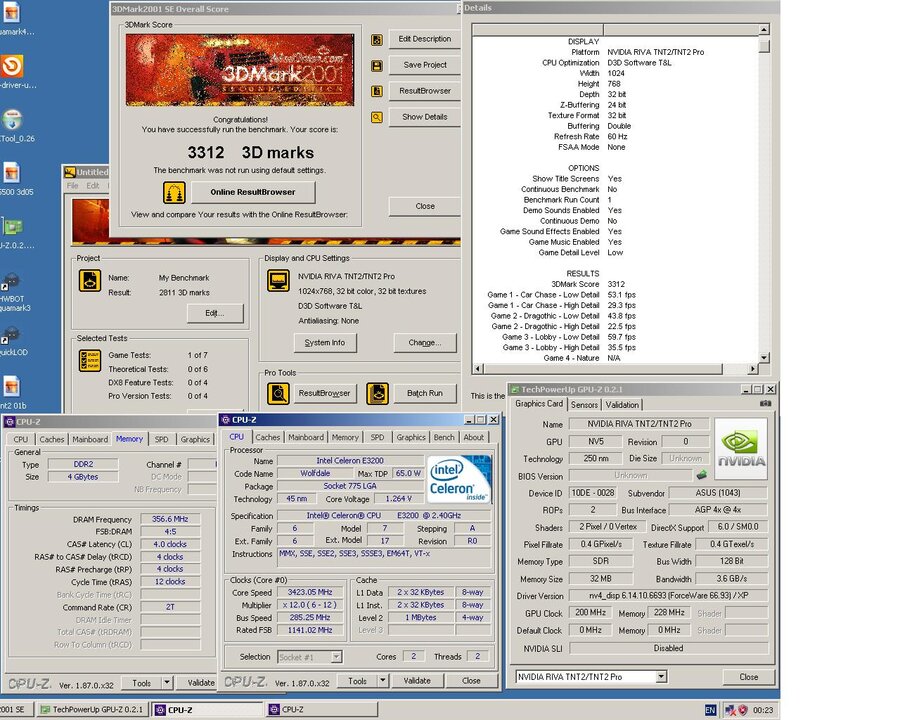Close the 3DMark score dialog
Screen dimensions: 900x720
pyautogui.click(x=425, y=206)
